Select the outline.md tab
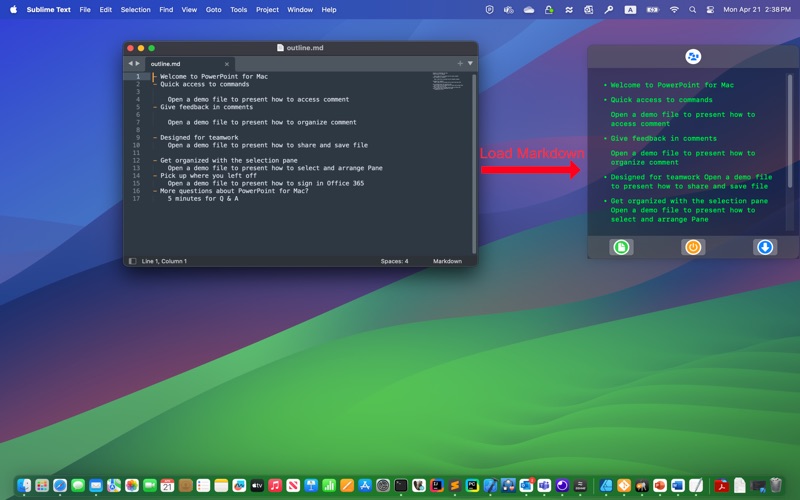The width and height of the screenshot is (800, 500). point(190,64)
